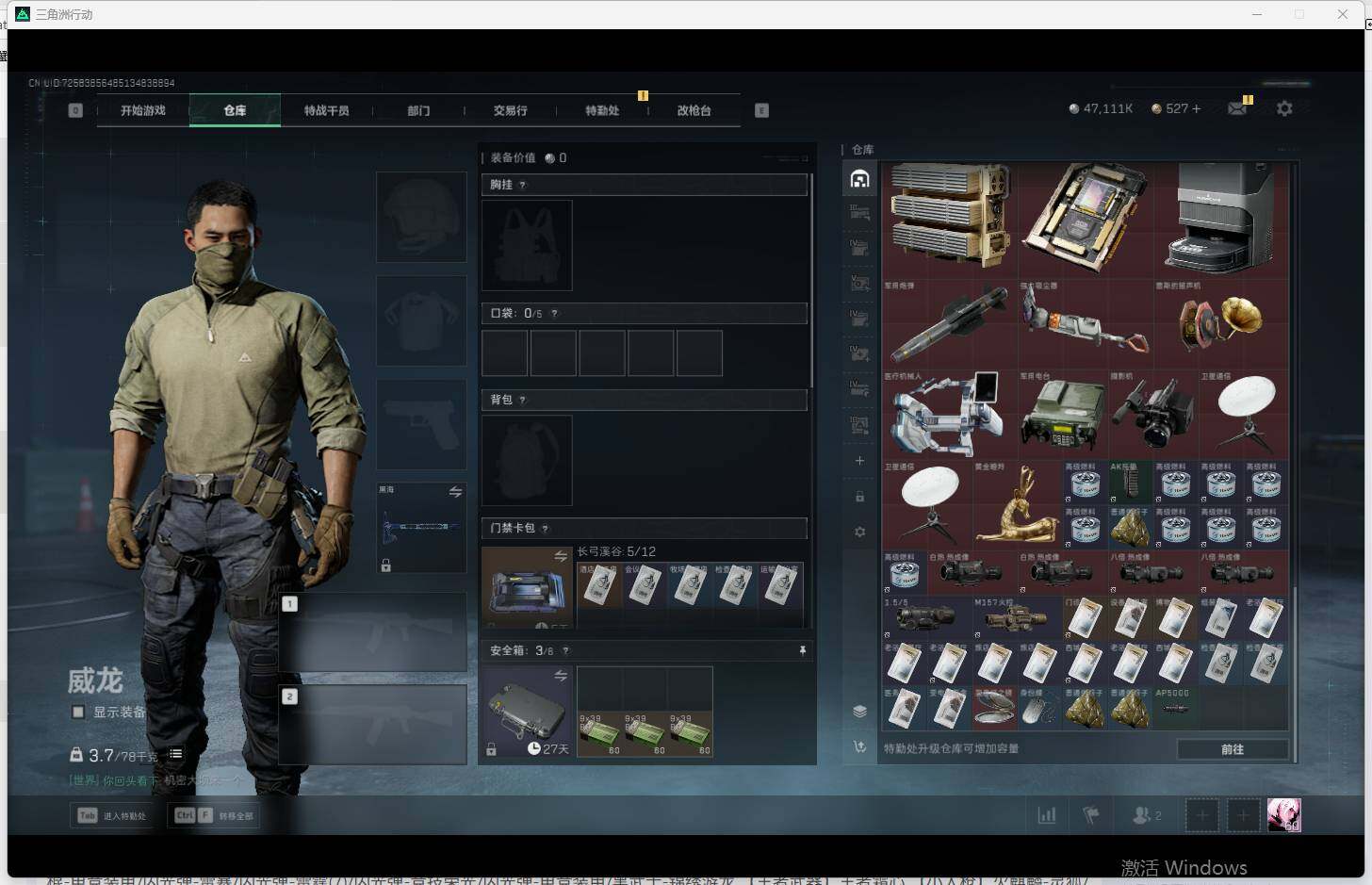
Task: Click the Ctrl F 转移全部 button
Action: tap(214, 815)
